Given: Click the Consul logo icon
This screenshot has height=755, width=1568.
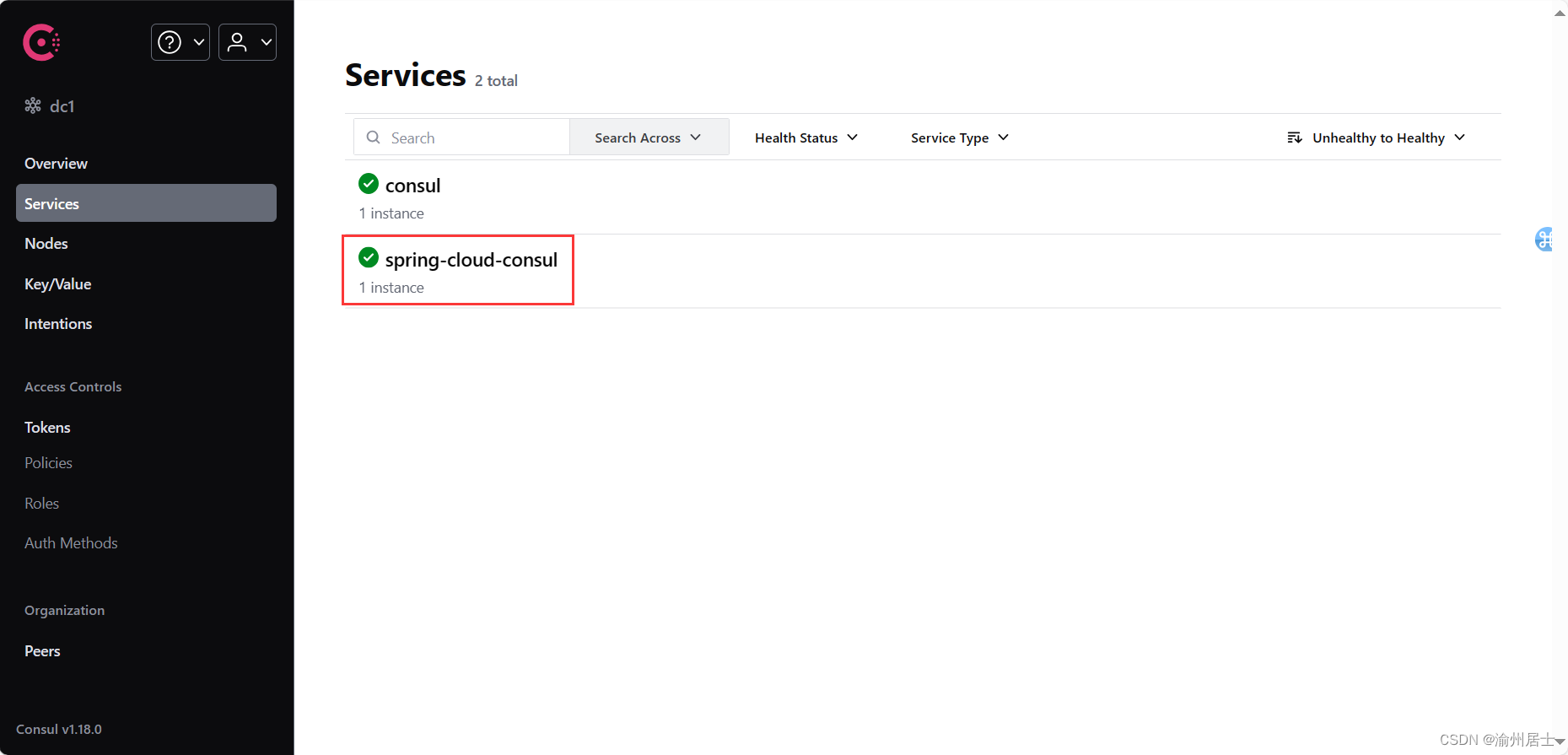Looking at the screenshot, I should [x=41, y=42].
